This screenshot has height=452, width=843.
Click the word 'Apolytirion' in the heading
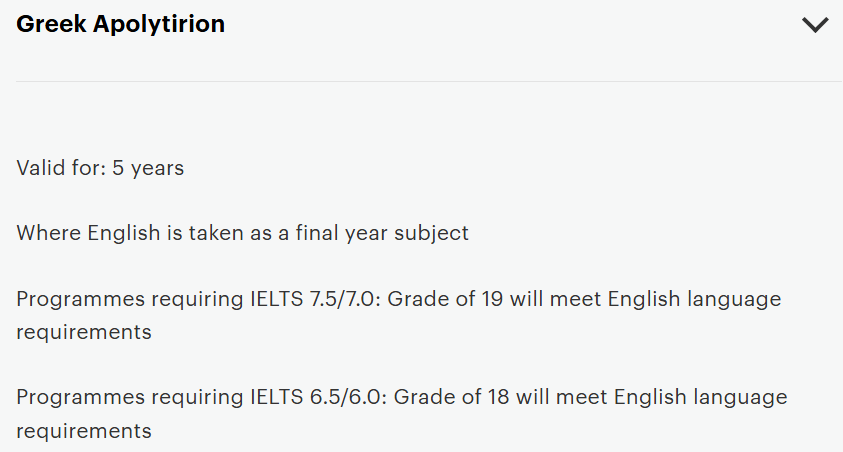[x=158, y=25]
